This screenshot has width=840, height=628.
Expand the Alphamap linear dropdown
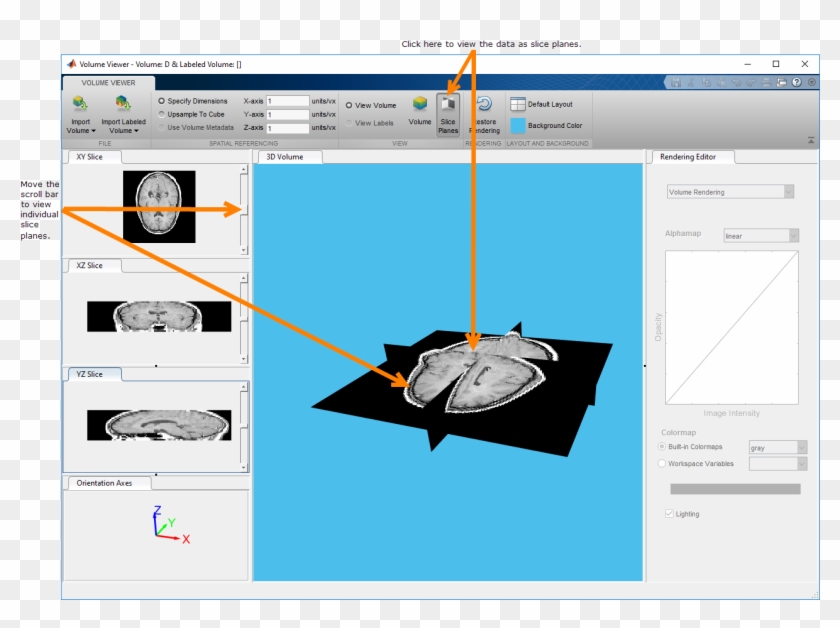(x=761, y=236)
